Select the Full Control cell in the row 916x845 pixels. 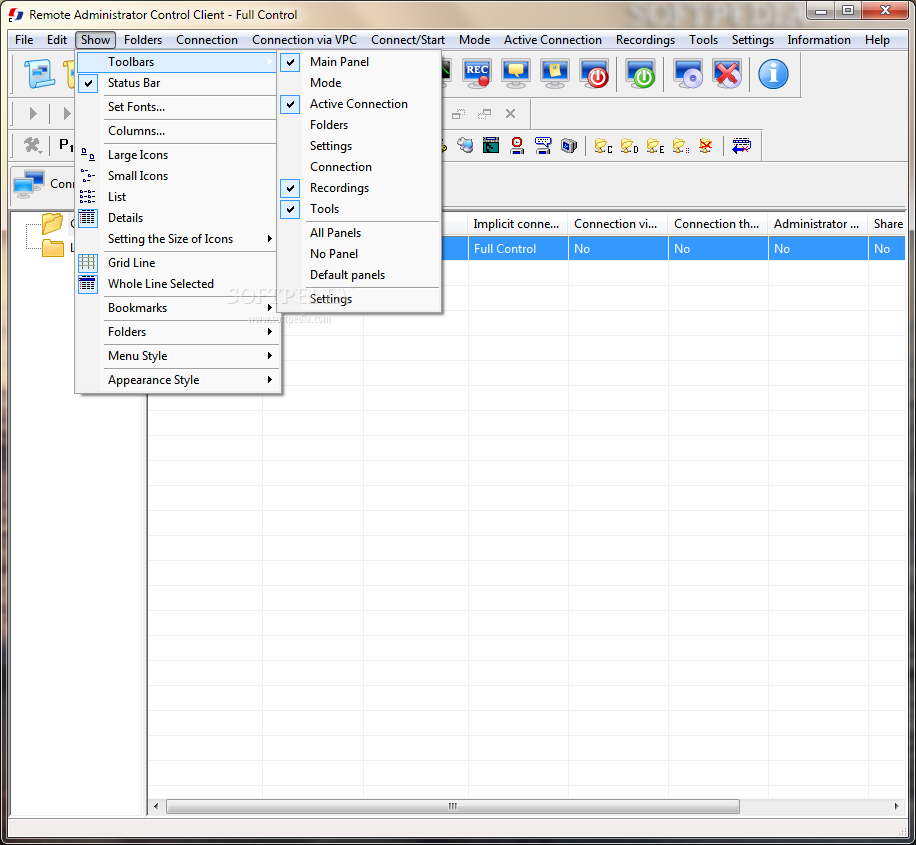518,249
